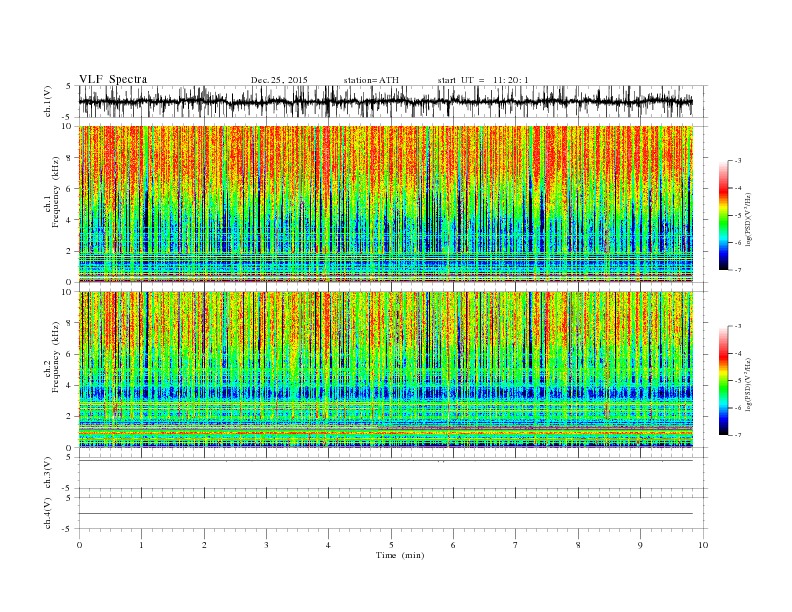
Task: Click the "4" kHz tick on ch.2 axis
Action: click(70, 385)
